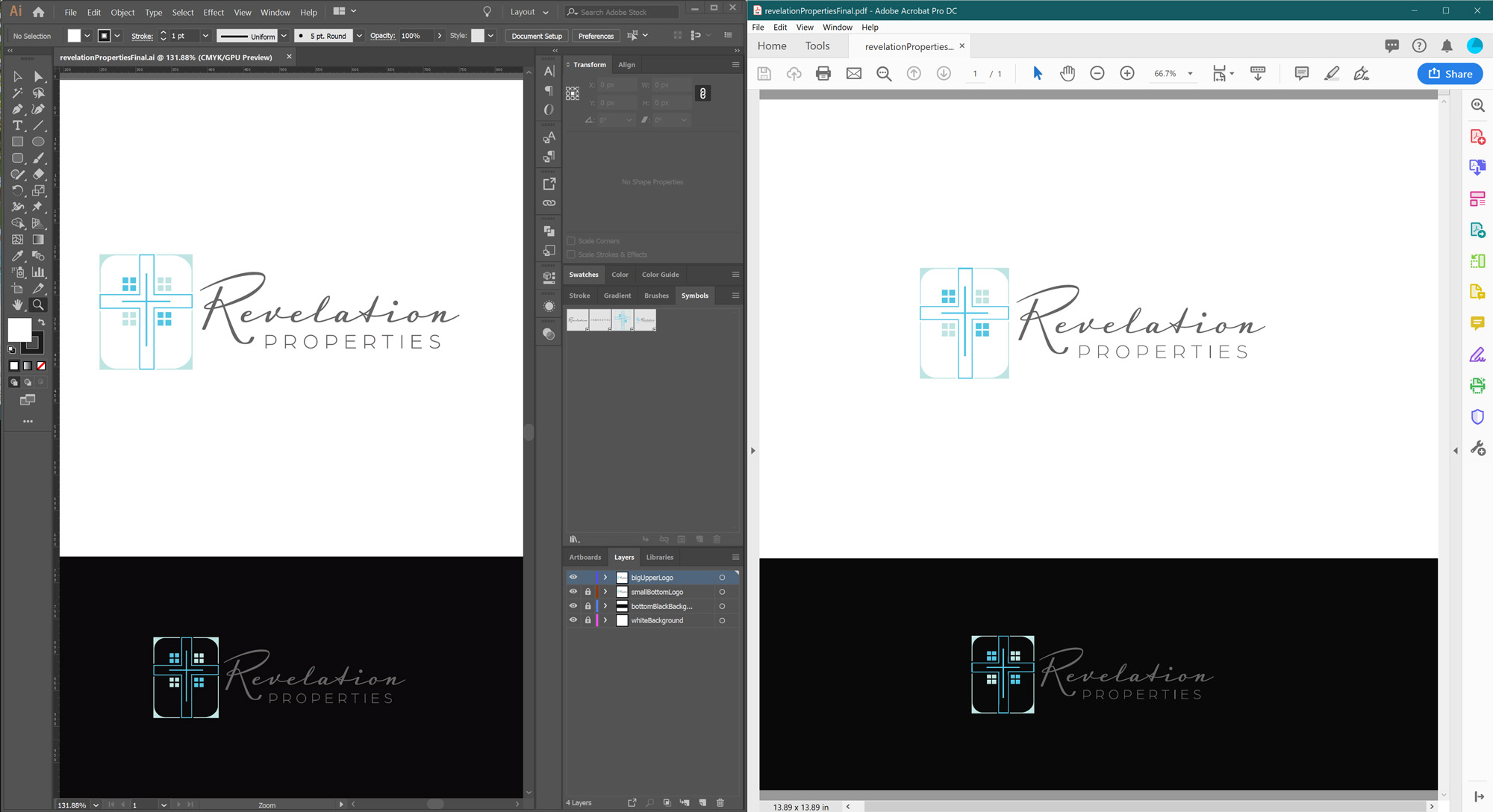The height and width of the screenshot is (812, 1493).
Task: Click the Share button in Acrobat
Action: [1450, 73]
